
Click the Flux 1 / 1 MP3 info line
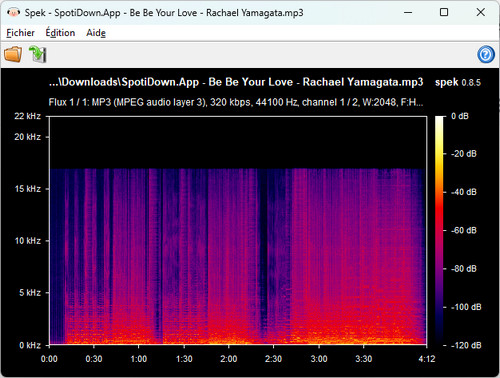(236, 102)
